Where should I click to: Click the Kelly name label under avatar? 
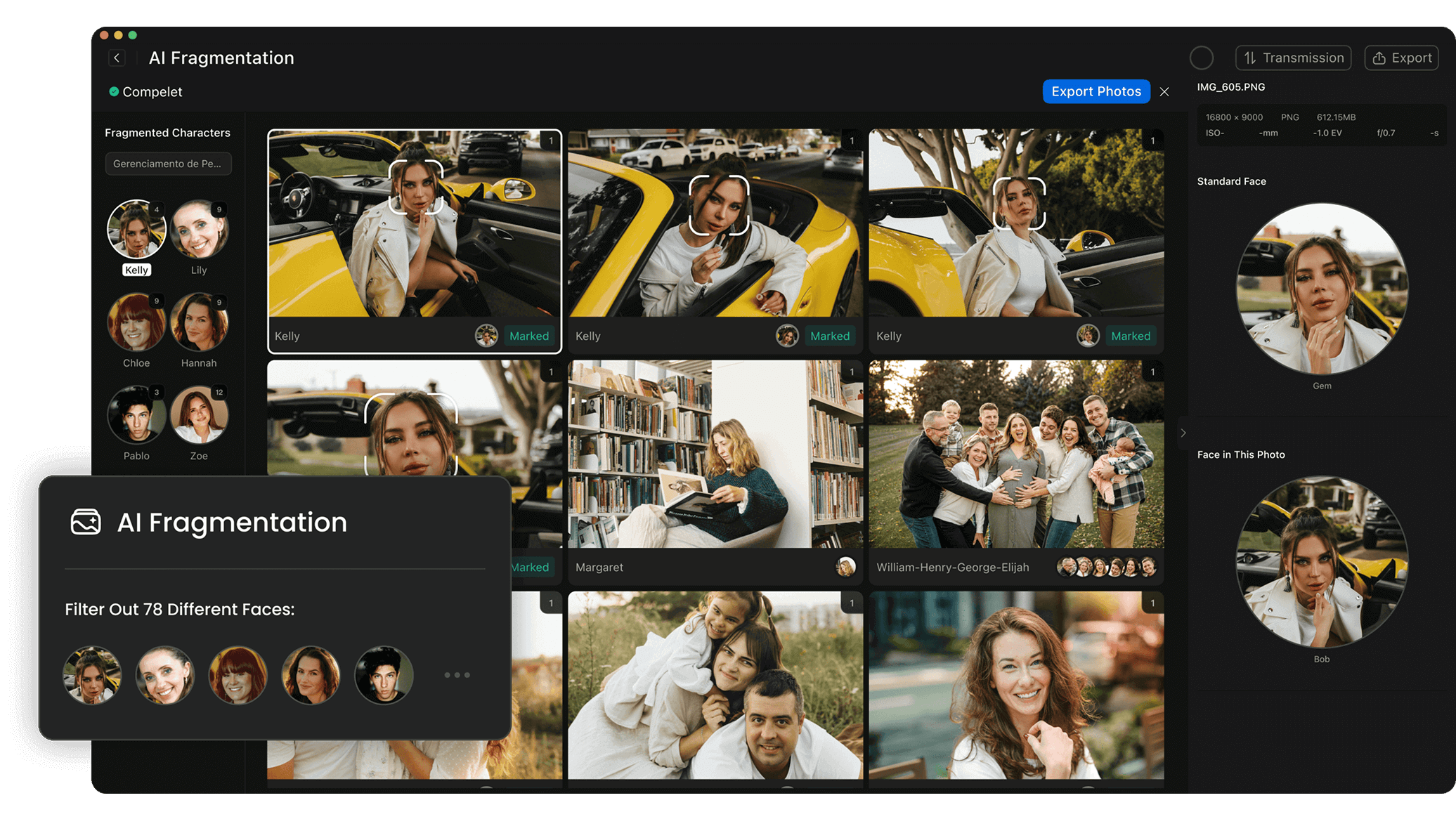pos(136,270)
